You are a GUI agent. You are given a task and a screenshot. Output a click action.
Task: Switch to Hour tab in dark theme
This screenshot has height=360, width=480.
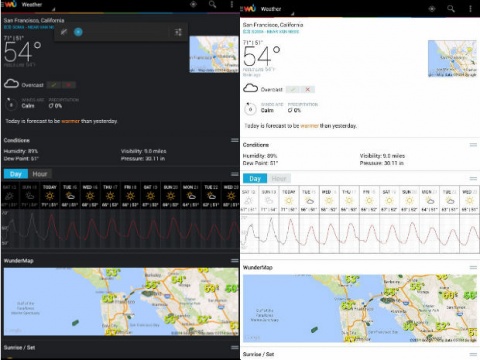pos(40,174)
